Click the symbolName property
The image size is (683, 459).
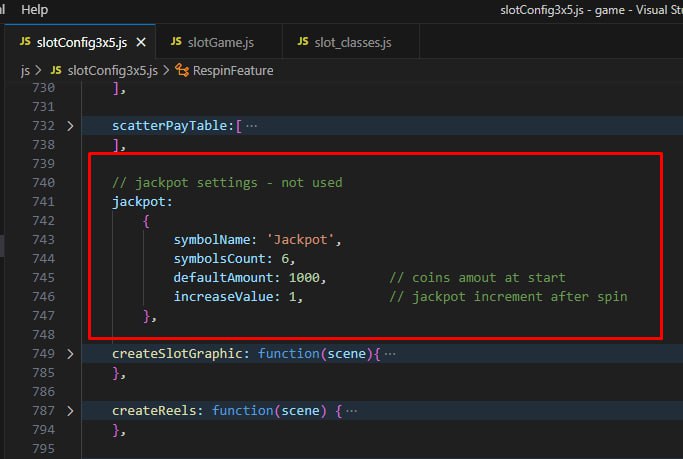tap(212, 240)
